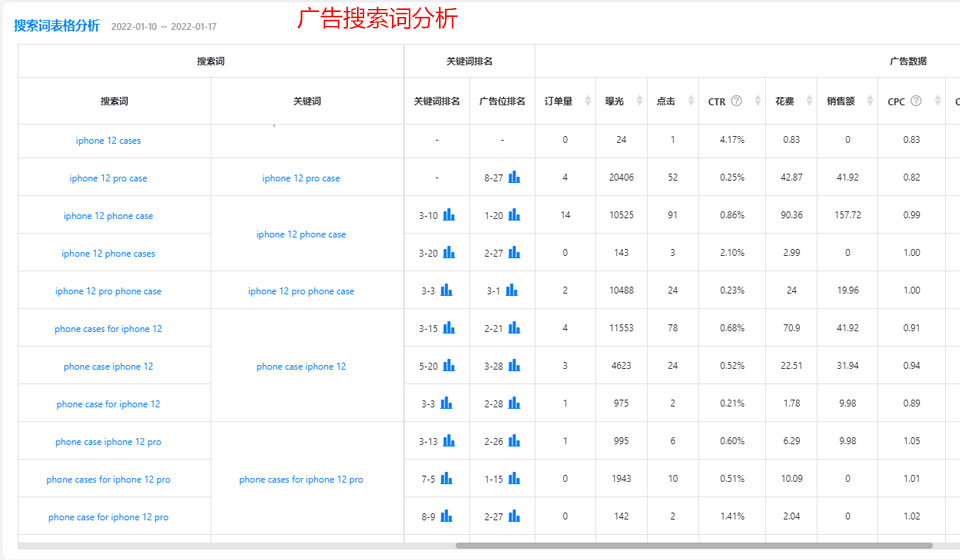Click CPC value 1.05
Screen dimensions: 960x560
[x=912, y=441]
